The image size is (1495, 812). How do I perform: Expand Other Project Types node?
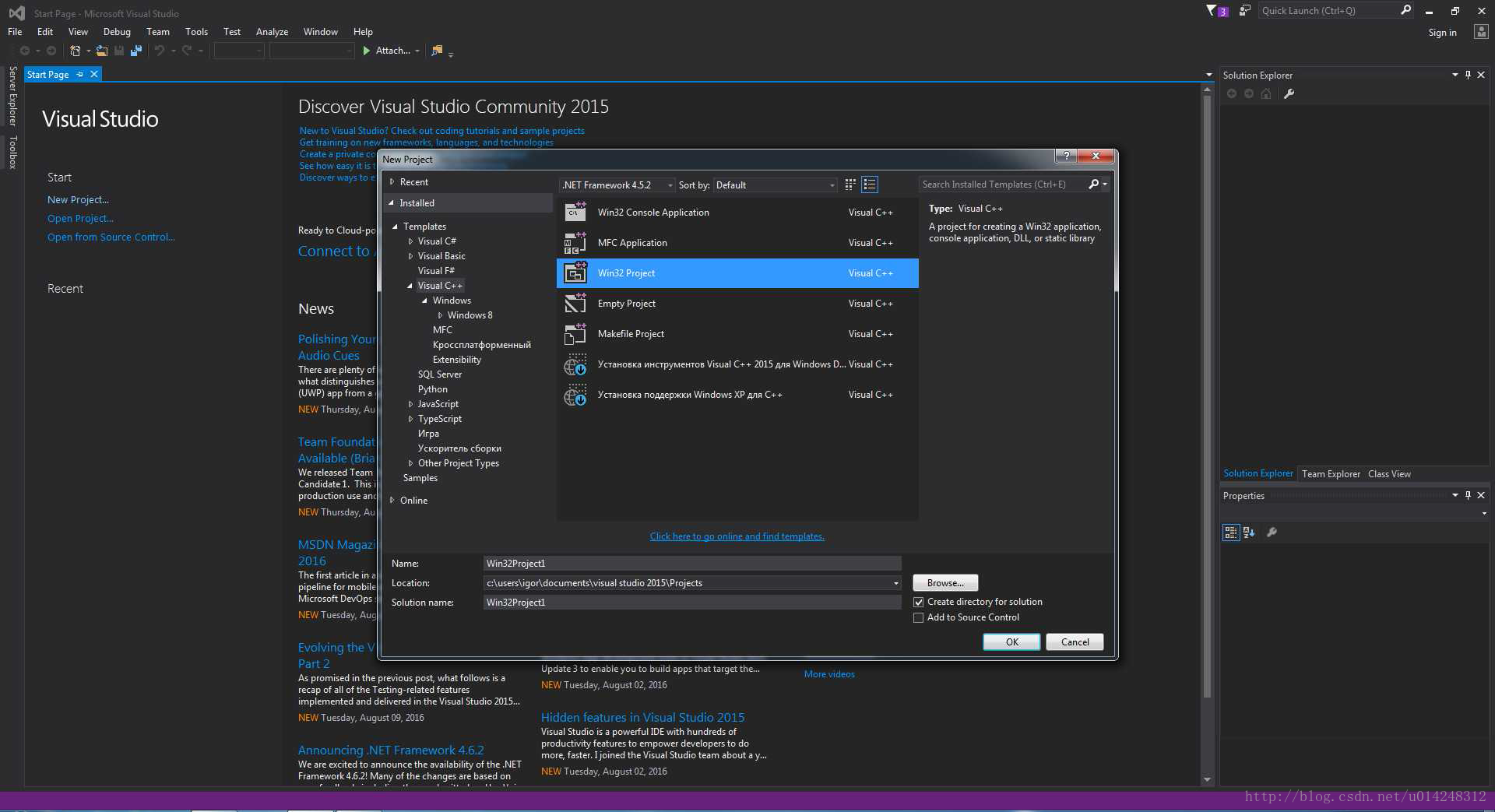(410, 463)
